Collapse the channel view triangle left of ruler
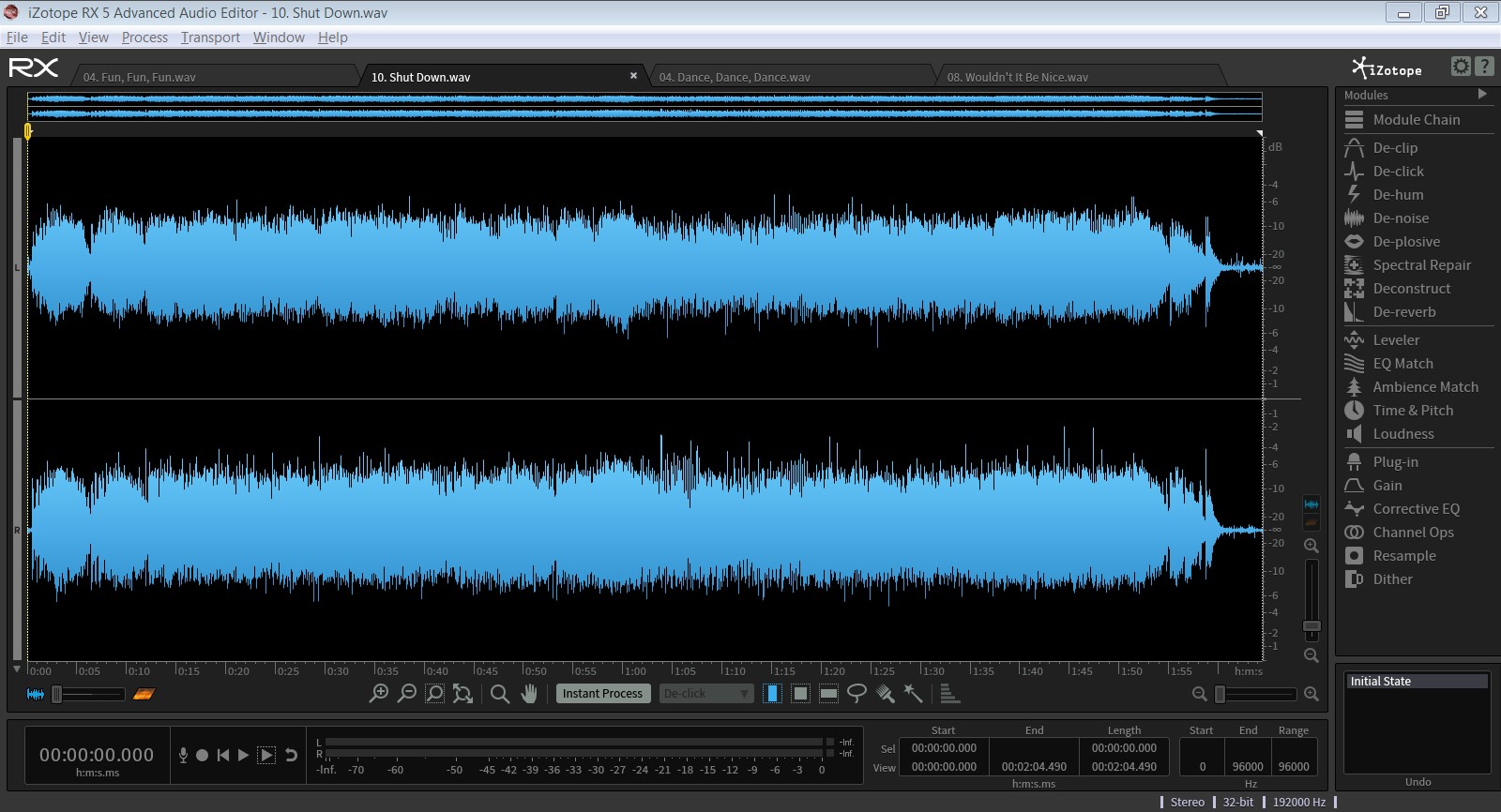This screenshot has width=1501, height=812. [16, 669]
